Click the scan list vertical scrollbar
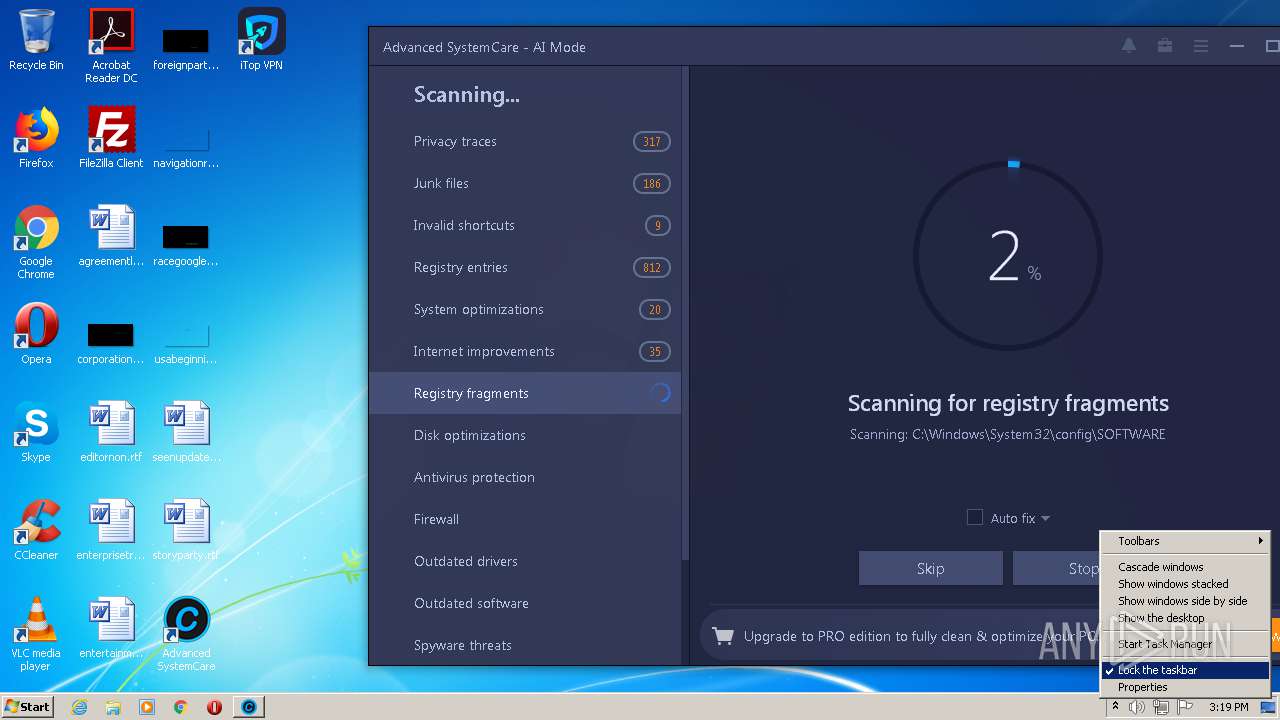 686,313
